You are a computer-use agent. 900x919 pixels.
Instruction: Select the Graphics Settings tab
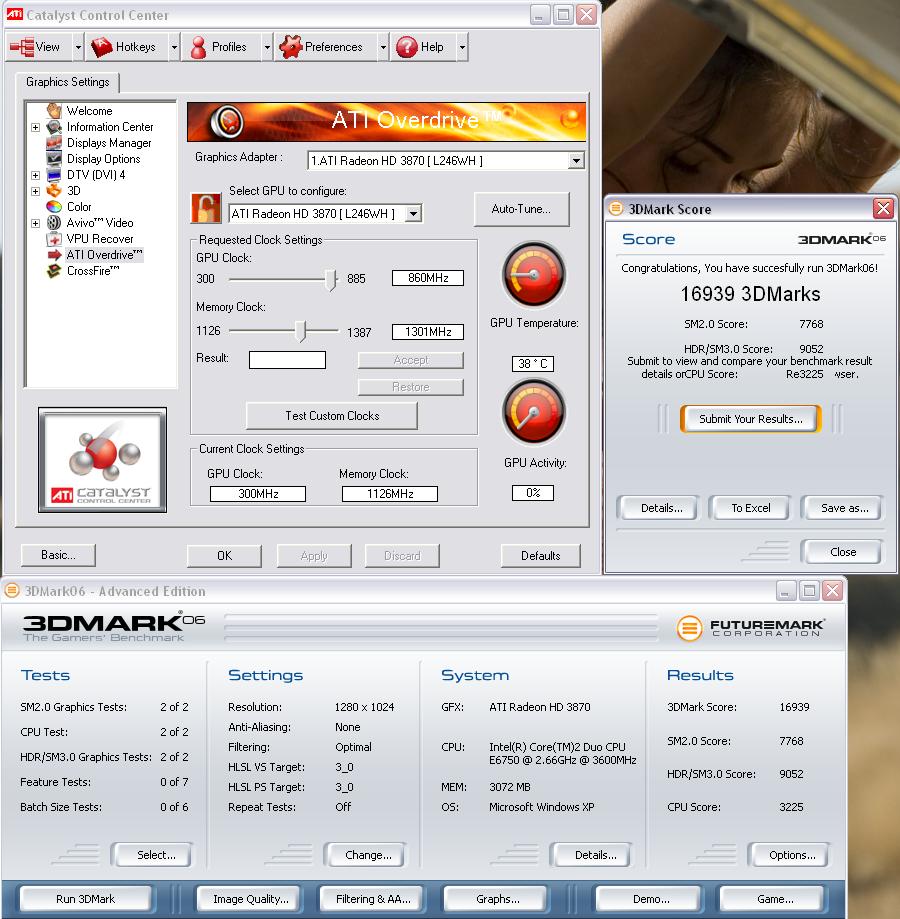[x=67, y=82]
